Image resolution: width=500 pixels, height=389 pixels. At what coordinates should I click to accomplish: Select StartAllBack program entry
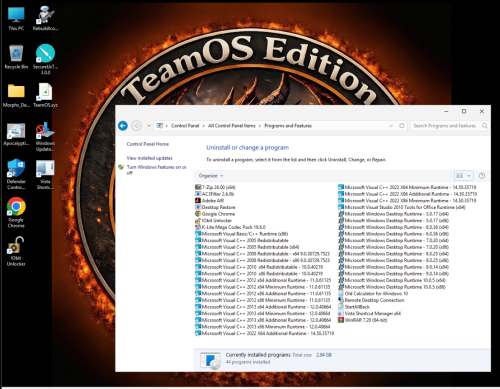(x=354, y=307)
